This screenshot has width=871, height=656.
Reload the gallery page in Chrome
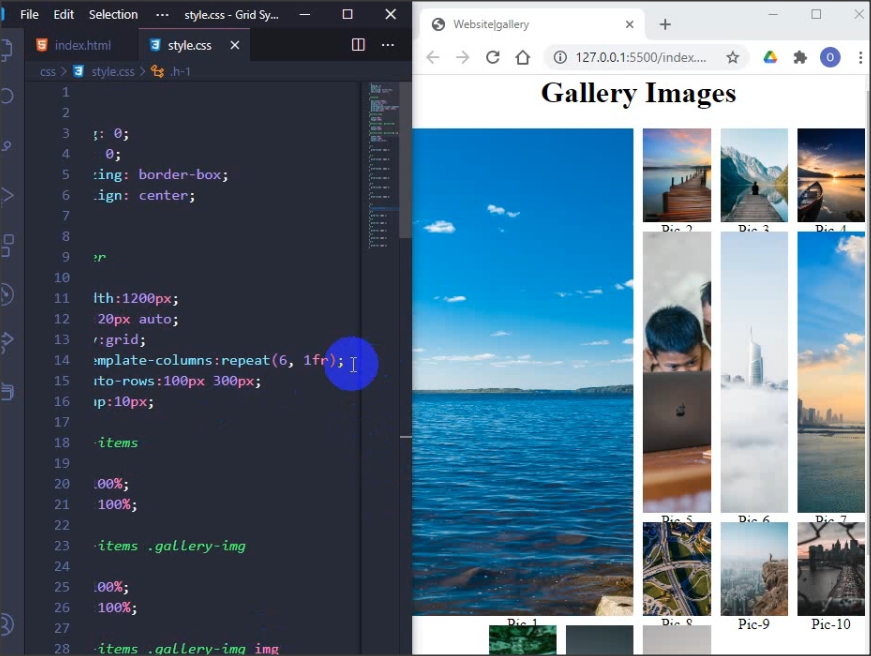point(492,57)
